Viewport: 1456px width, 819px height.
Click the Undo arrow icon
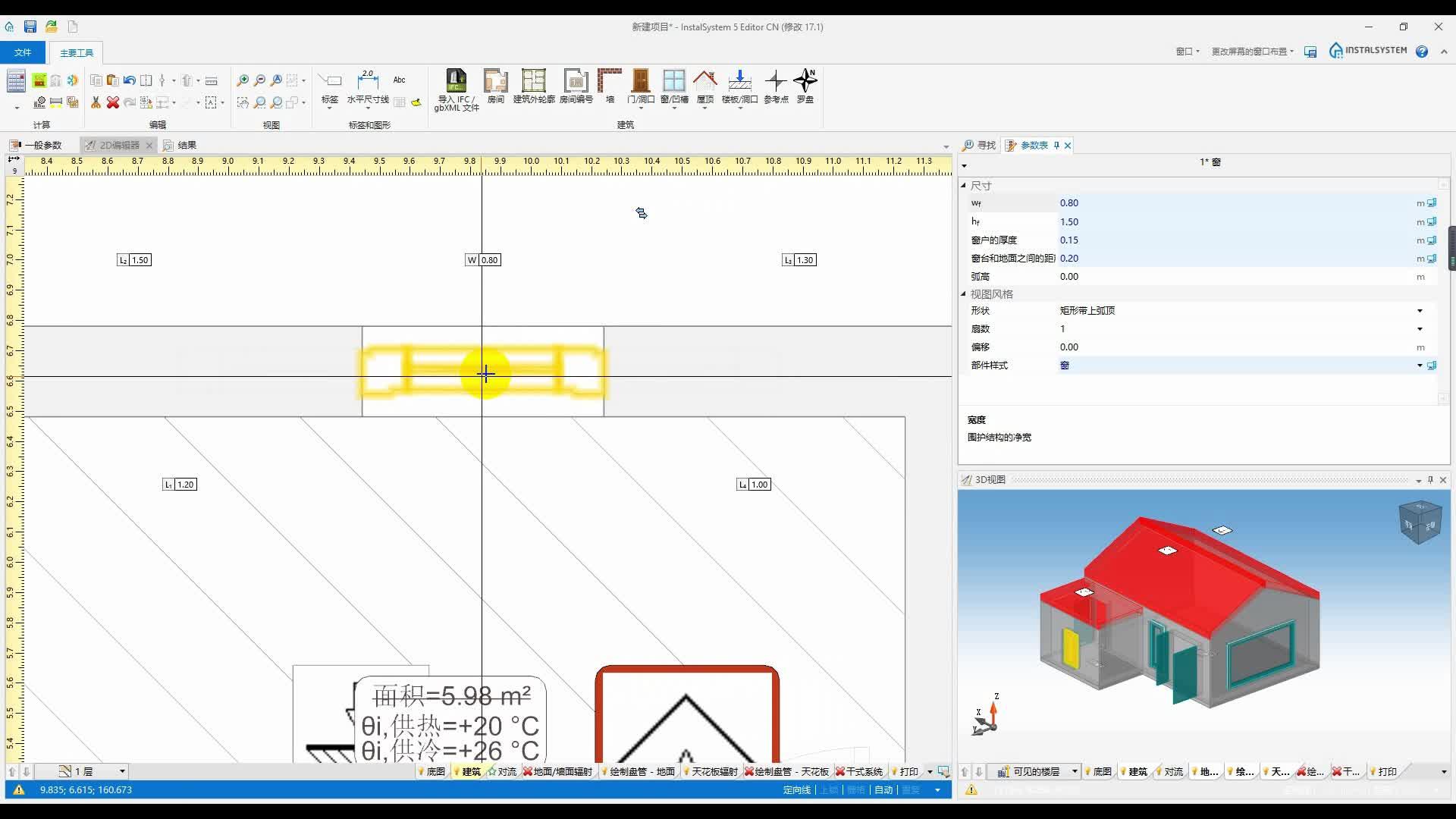tap(129, 80)
